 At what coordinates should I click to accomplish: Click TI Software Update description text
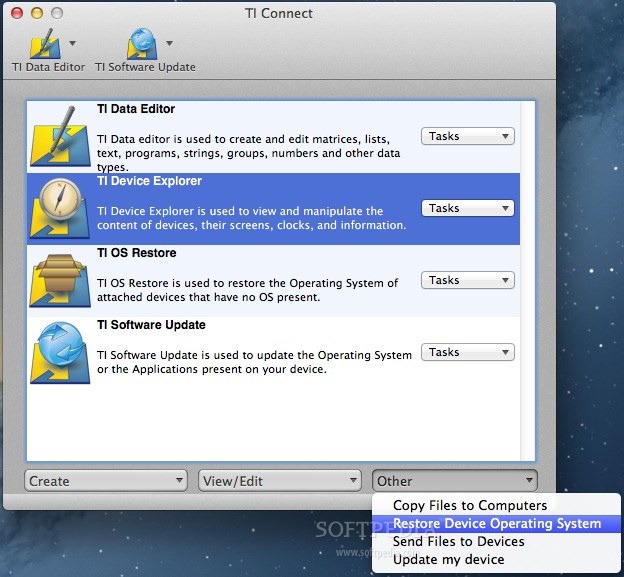[254, 362]
